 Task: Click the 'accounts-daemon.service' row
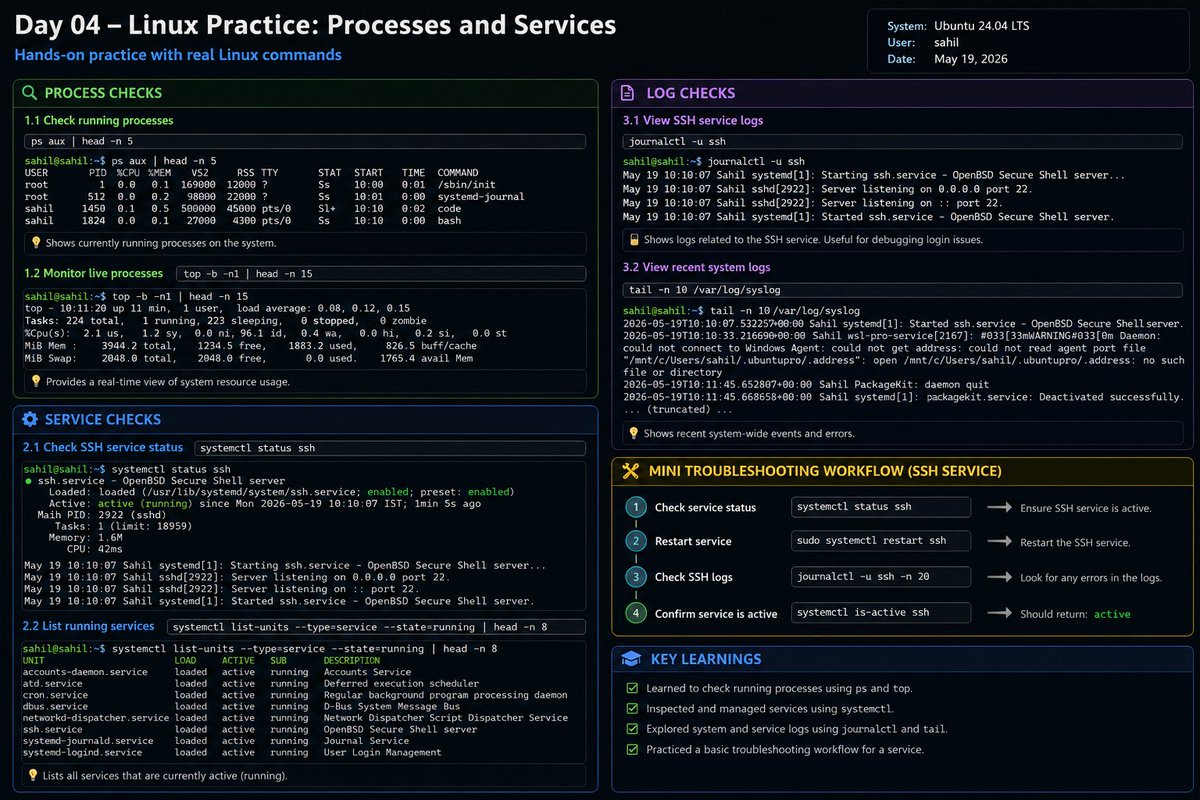point(217,672)
